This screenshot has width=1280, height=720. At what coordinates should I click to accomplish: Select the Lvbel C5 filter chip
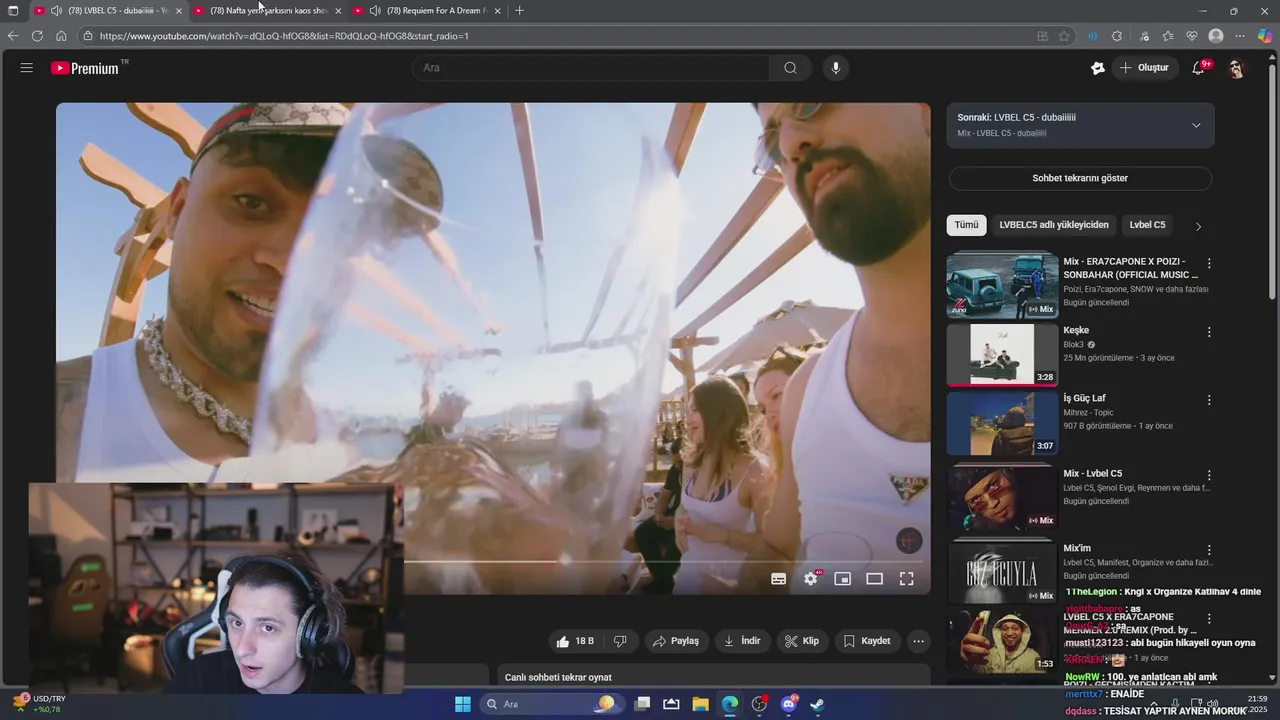[x=1147, y=225]
